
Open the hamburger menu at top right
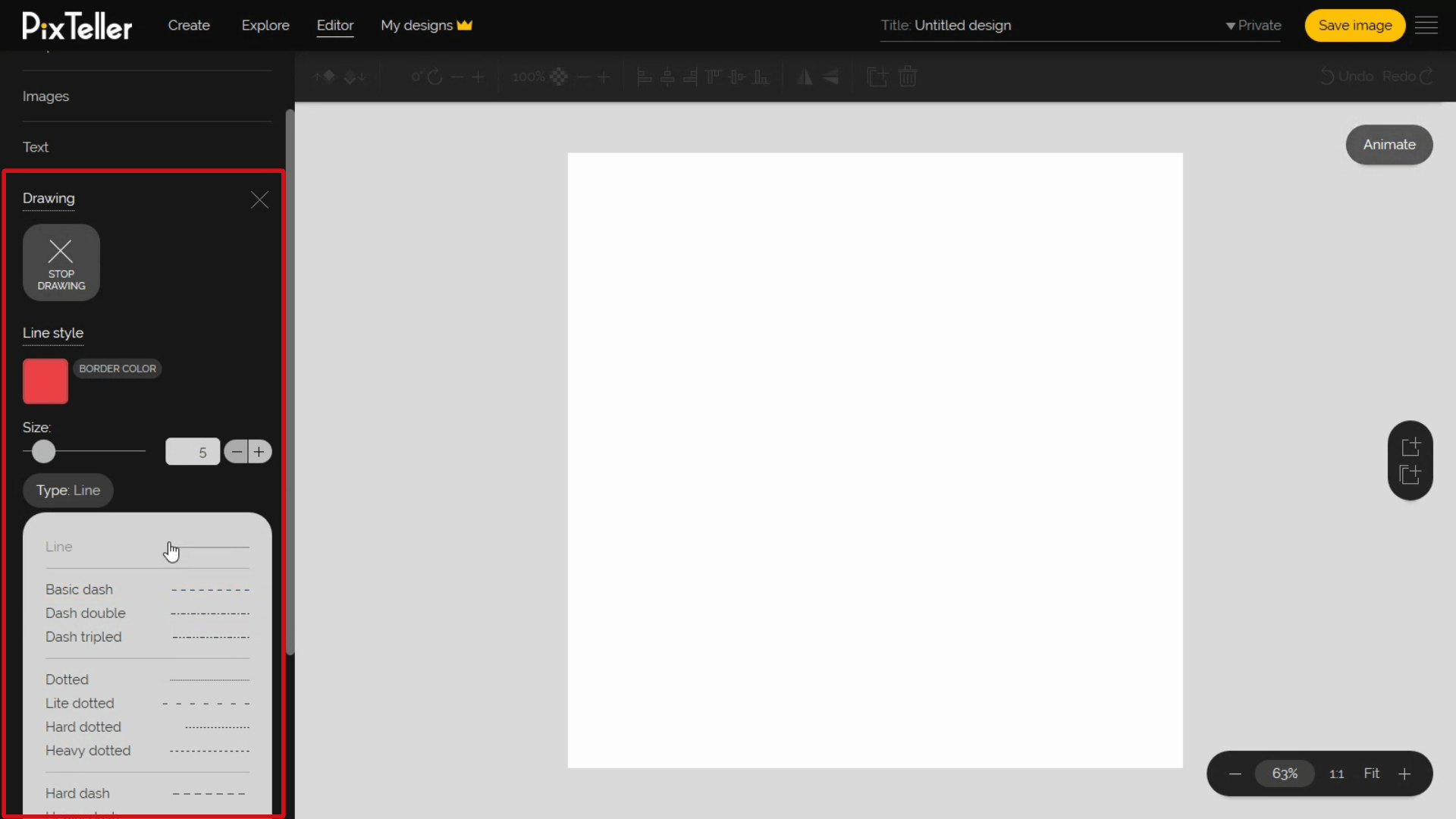tap(1426, 25)
